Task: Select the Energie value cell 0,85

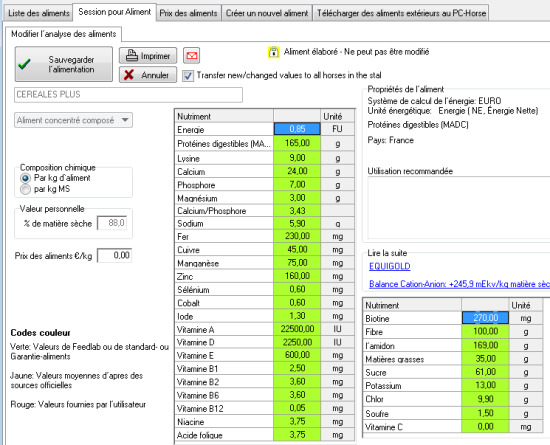Action: tap(297, 129)
